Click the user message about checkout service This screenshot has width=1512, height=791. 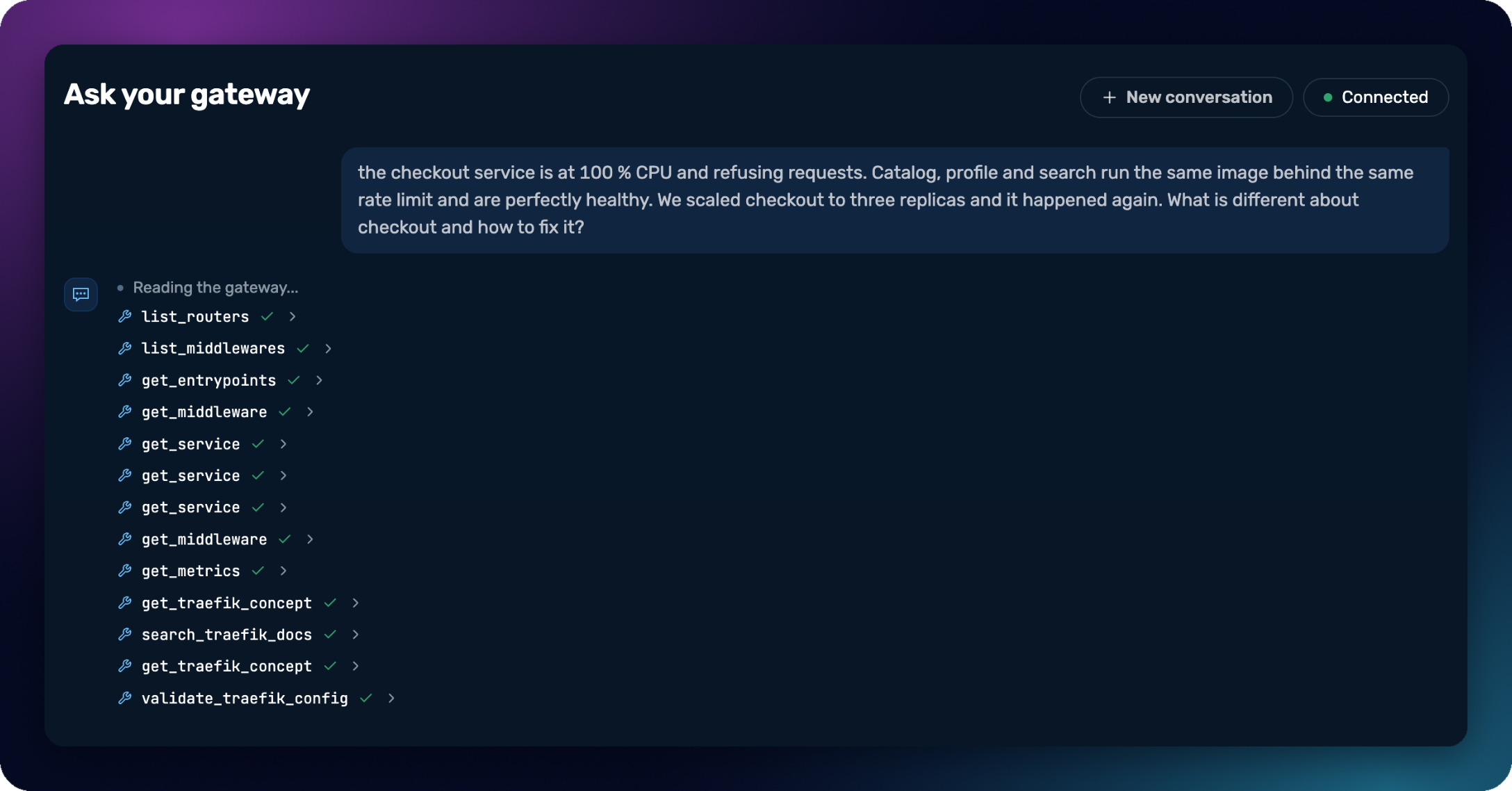(895, 200)
